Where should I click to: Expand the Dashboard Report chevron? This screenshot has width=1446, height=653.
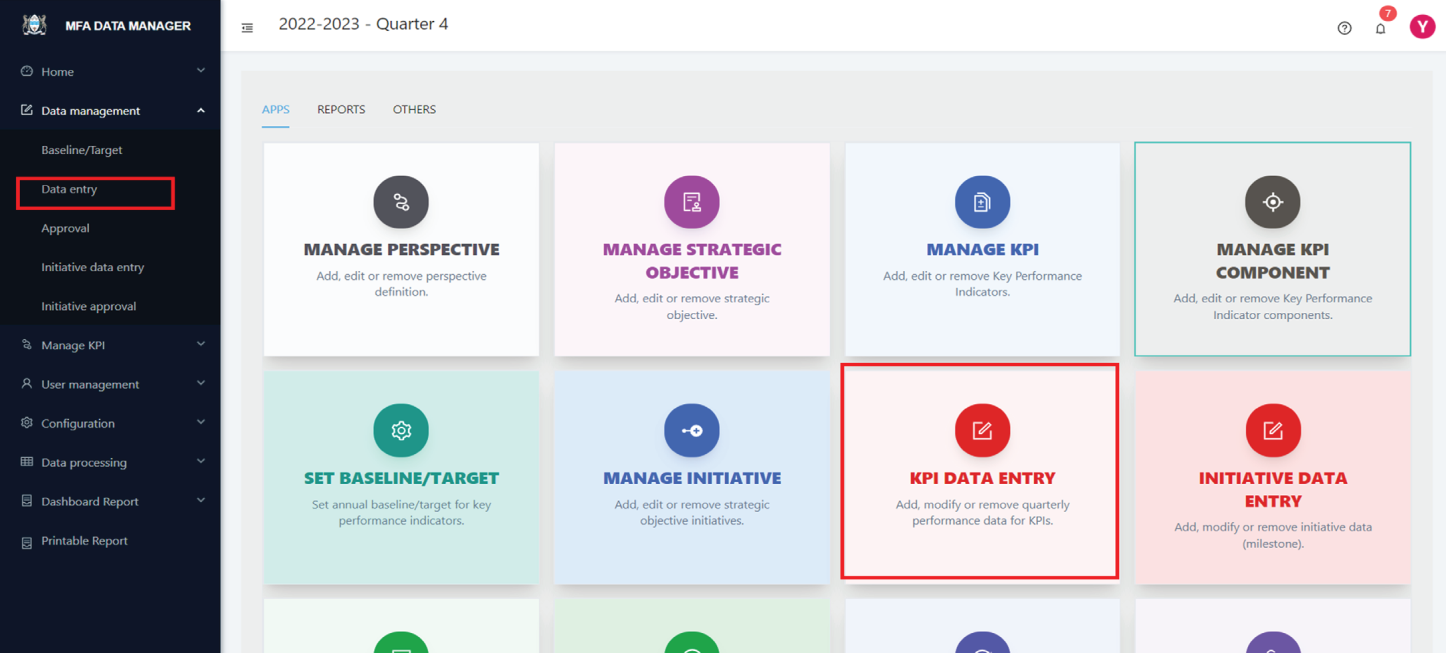(201, 501)
